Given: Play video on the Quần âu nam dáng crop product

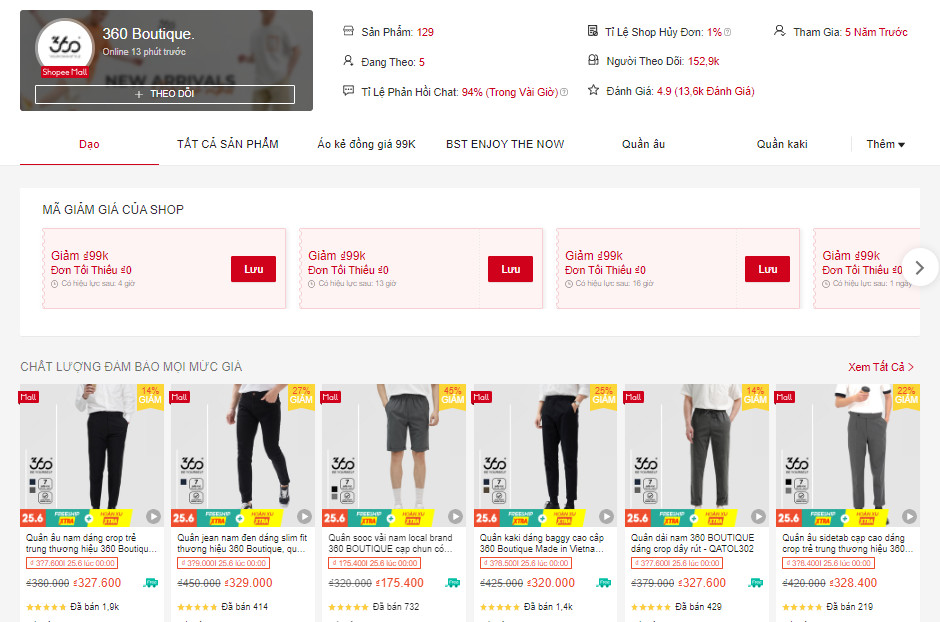Looking at the screenshot, I should (153, 517).
